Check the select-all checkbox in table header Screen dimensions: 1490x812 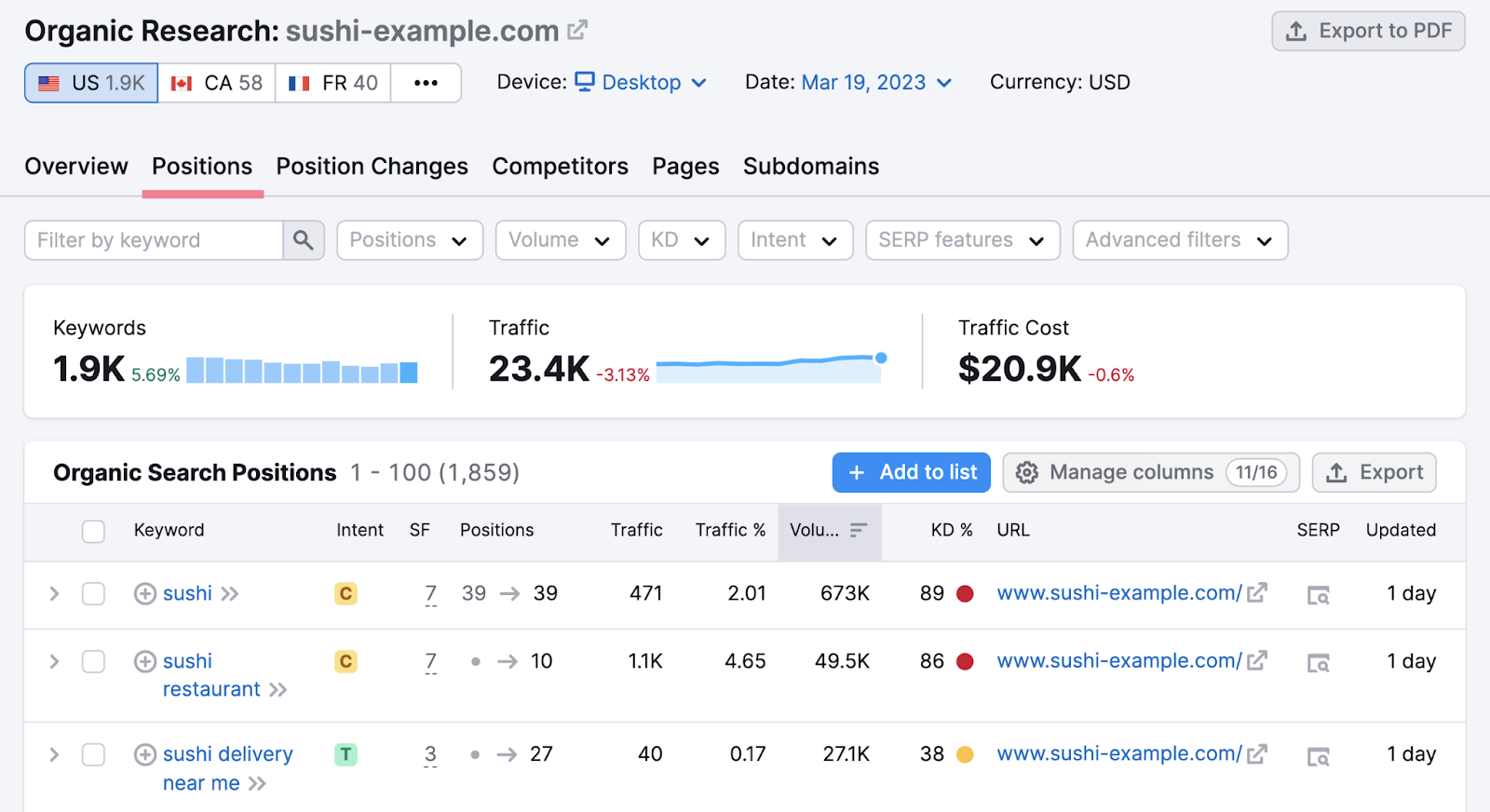pos(93,531)
